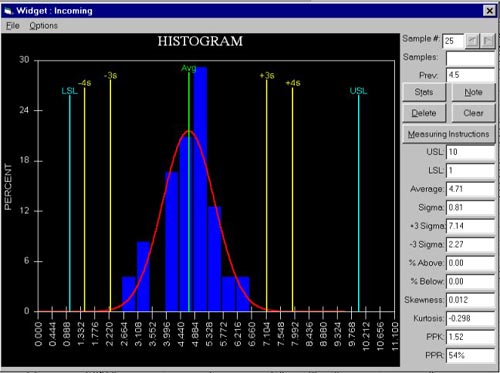Click the Delete button

click(424, 113)
